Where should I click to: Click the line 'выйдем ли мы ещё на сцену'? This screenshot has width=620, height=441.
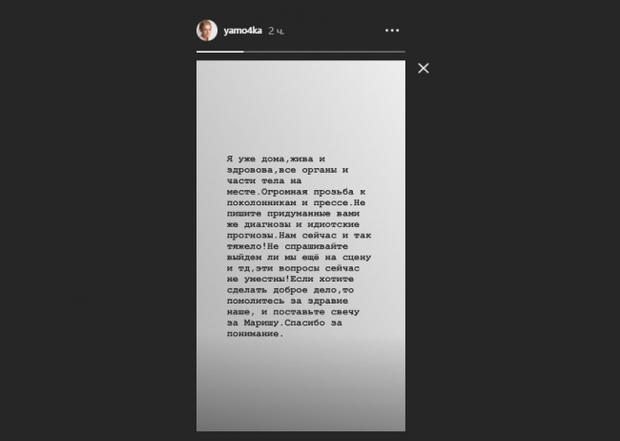coord(299,257)
